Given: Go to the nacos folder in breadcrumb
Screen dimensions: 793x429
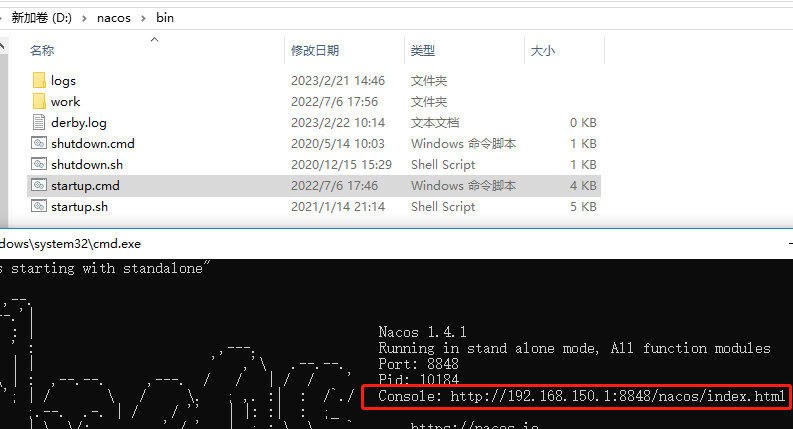Looking at the screenshot, I should coord(114,18).
